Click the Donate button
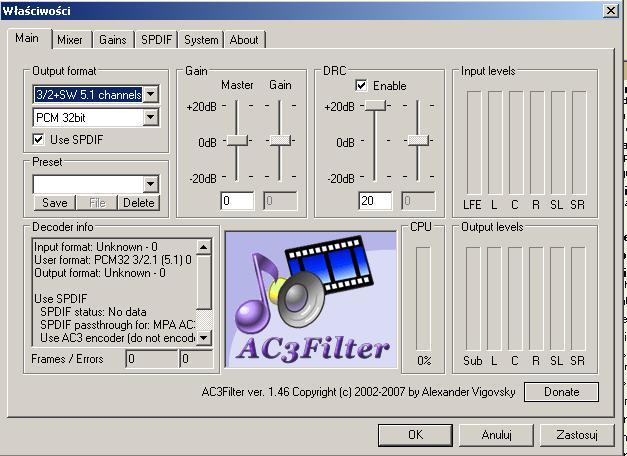Image resolution: width=627 pixels, height=456 pixels. (x=561, y=392)
